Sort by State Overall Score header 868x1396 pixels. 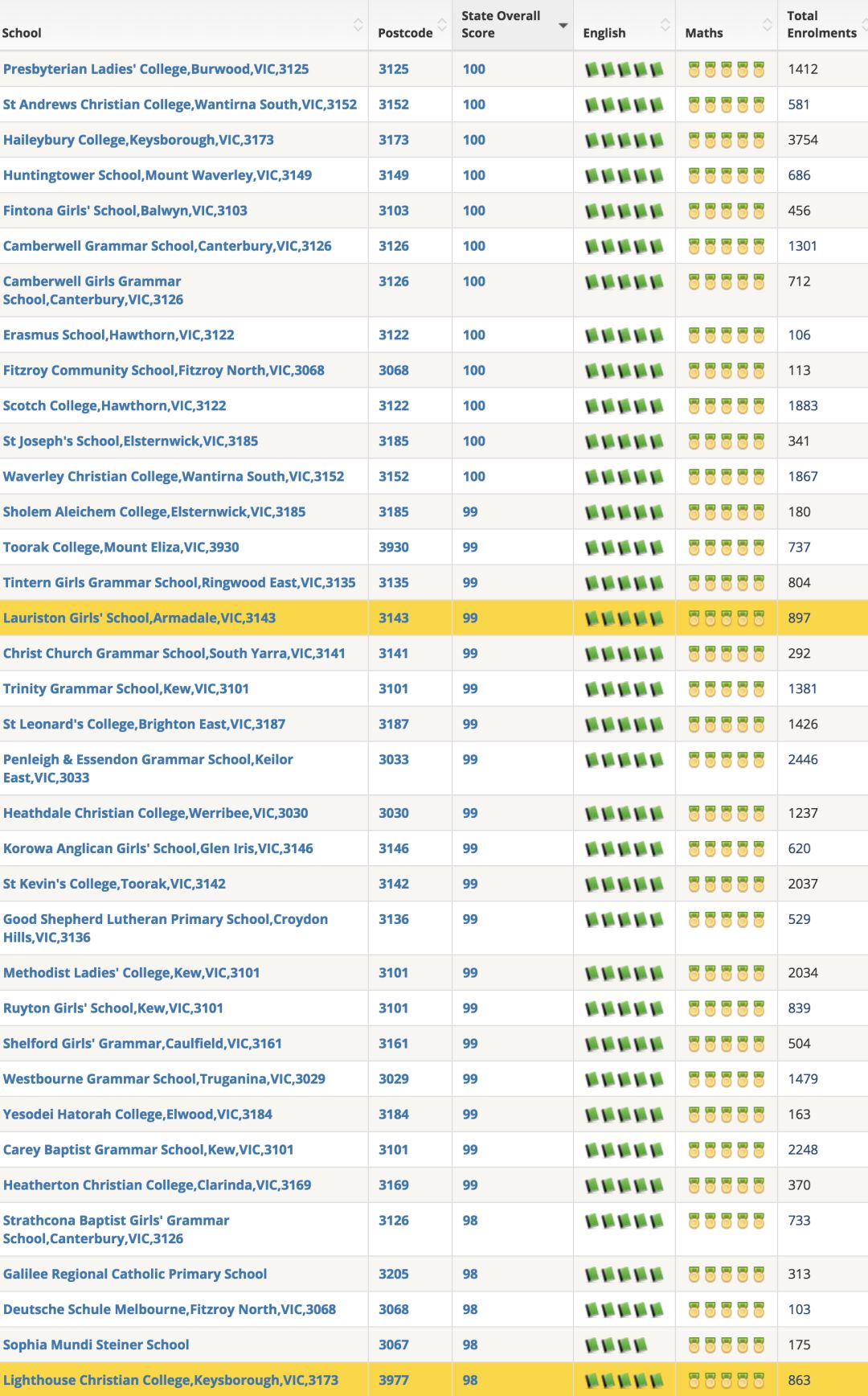(512, 25)
